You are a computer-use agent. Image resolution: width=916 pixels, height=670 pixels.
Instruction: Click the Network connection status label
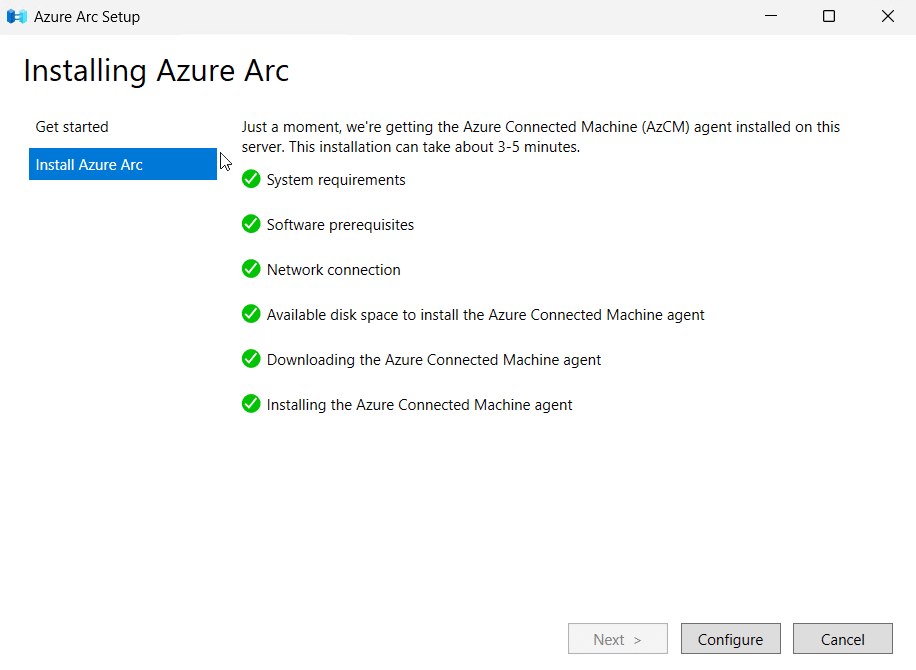coord(333,269)
